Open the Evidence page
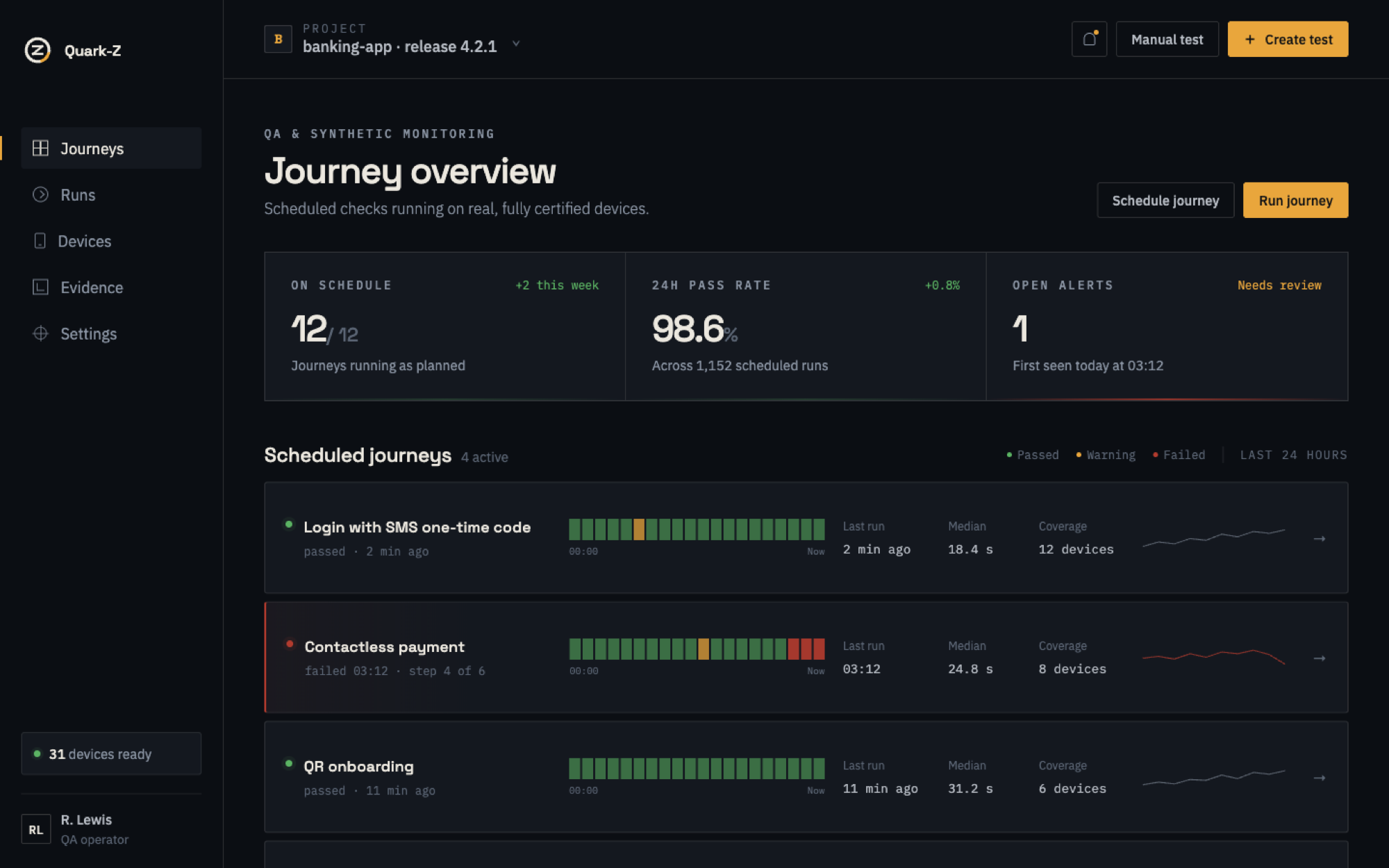The image size is (1389, 868). (111, 287)
